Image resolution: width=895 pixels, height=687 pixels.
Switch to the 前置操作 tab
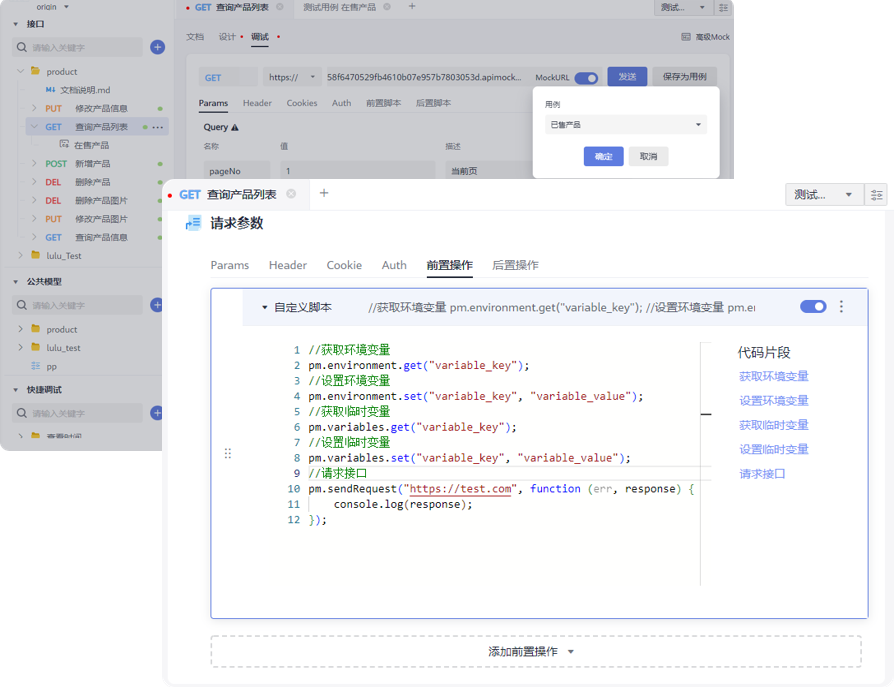450,265
